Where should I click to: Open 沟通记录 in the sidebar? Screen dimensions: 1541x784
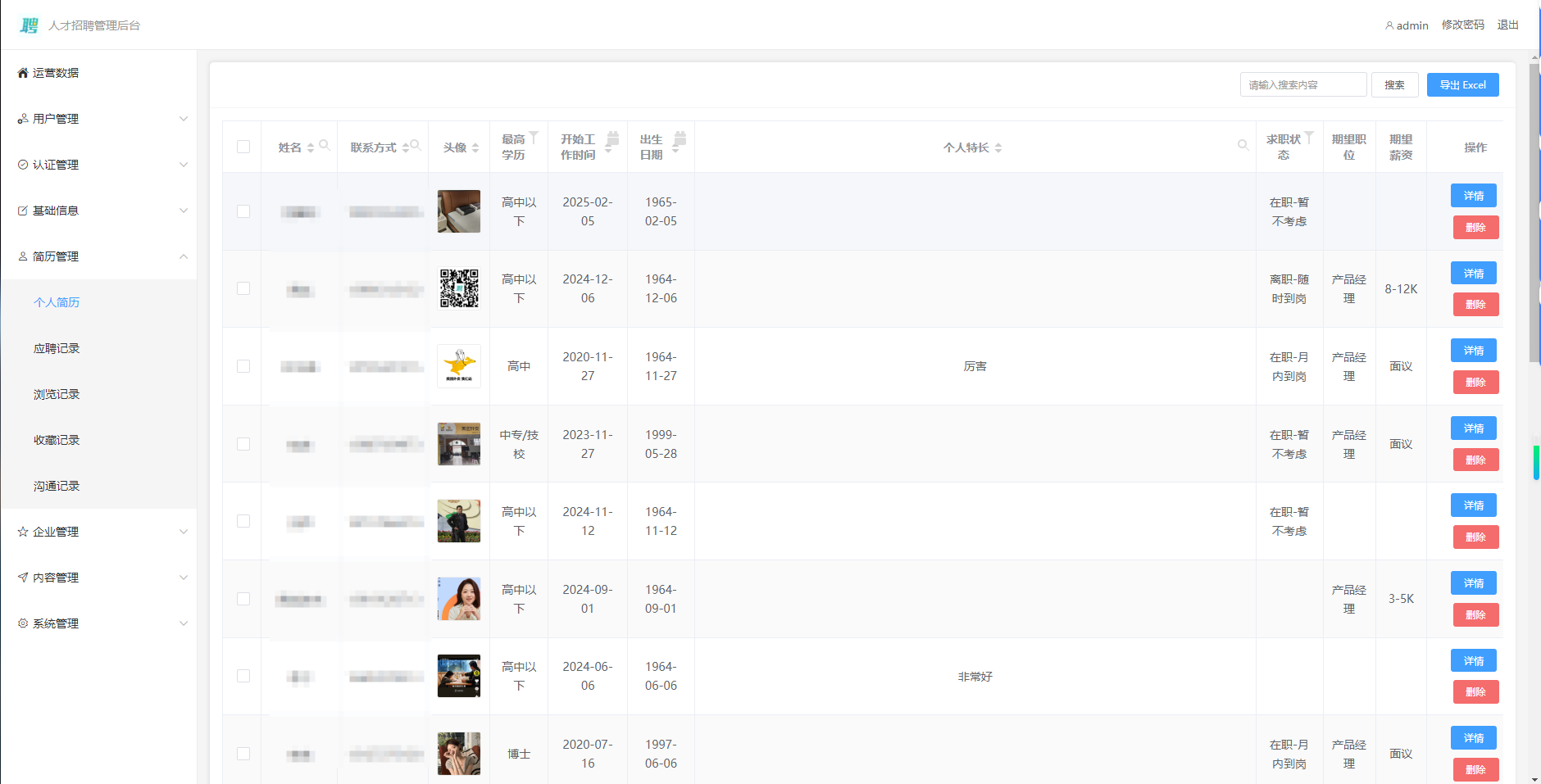click(x=57, y=486)
